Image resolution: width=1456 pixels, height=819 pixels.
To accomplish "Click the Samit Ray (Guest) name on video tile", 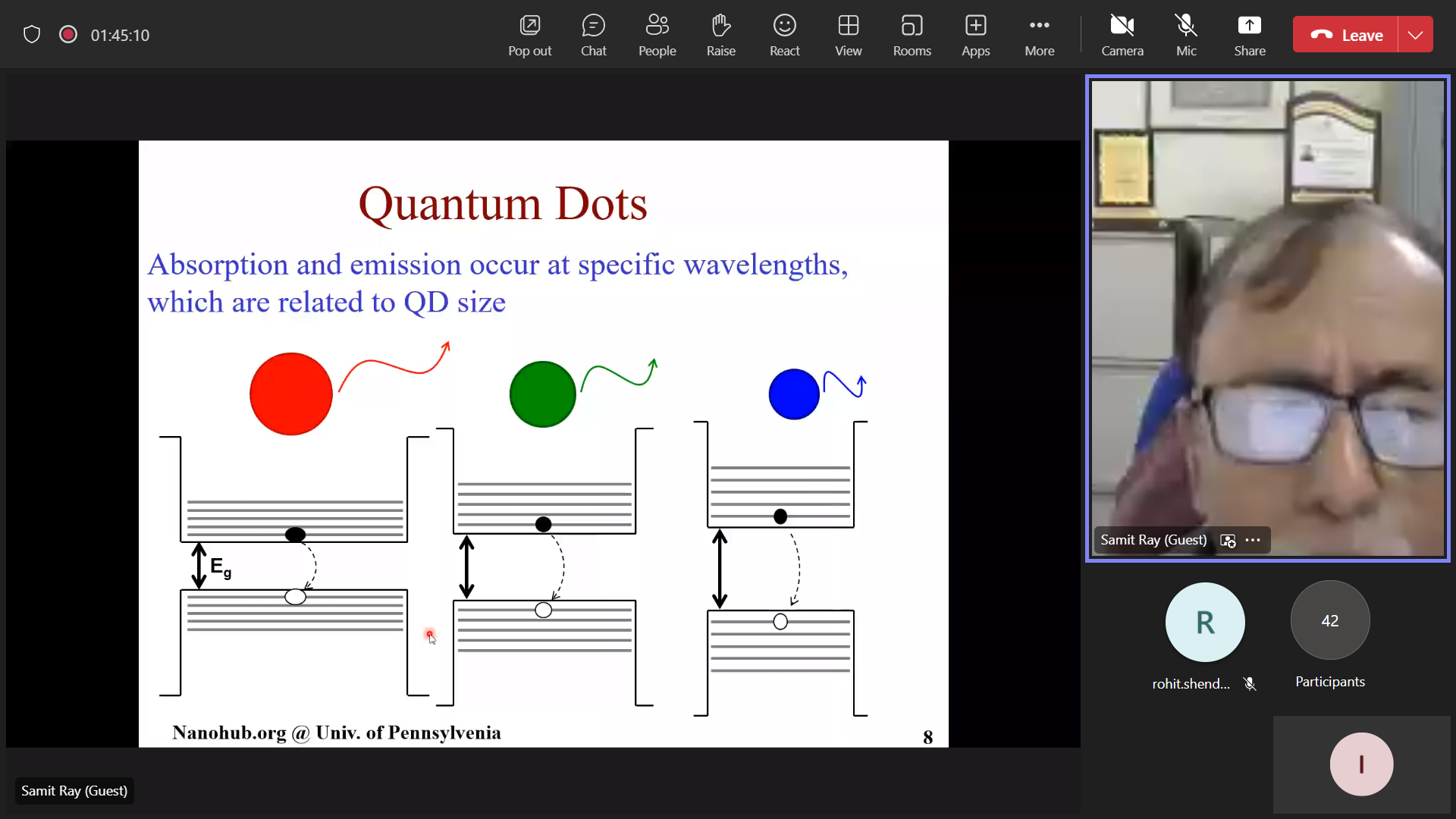I will pyautogui.click(x=1153, y=540).
